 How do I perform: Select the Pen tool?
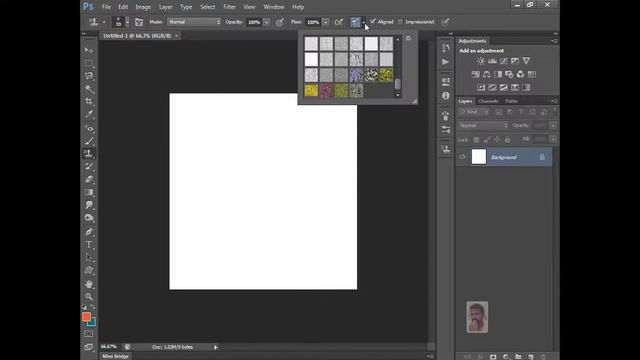[89, 232]
